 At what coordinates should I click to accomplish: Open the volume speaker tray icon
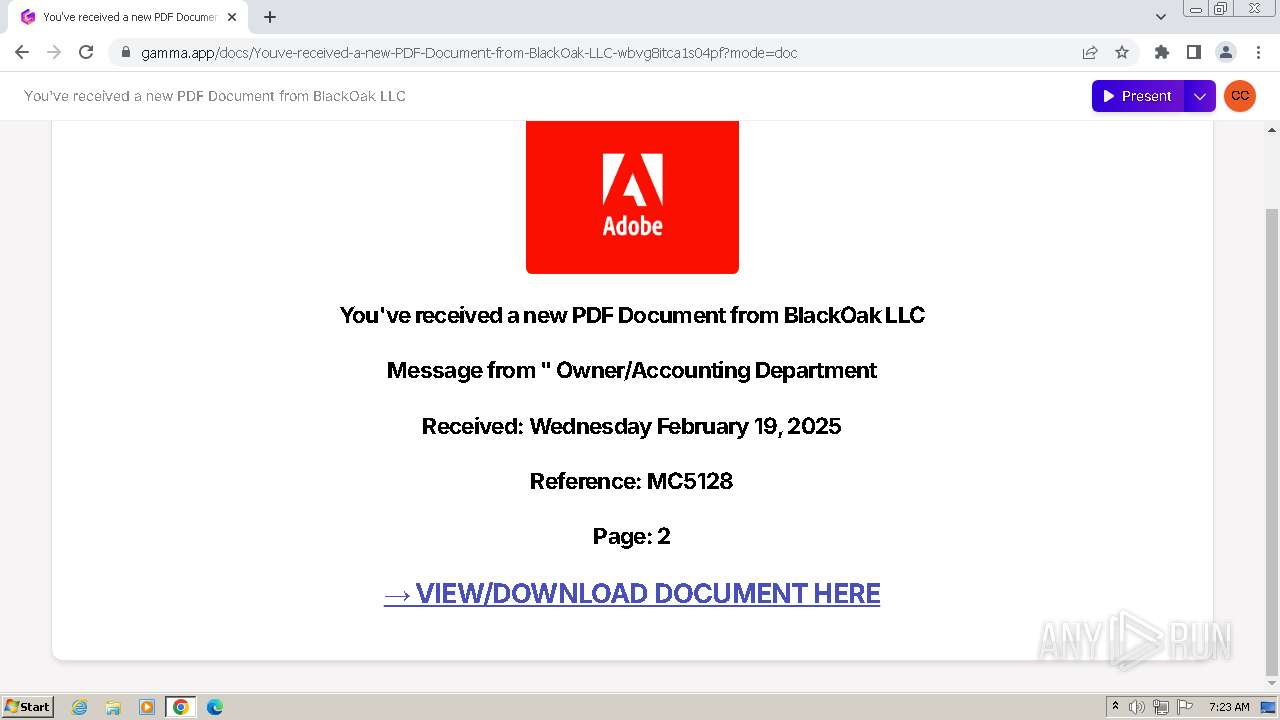1137,707
